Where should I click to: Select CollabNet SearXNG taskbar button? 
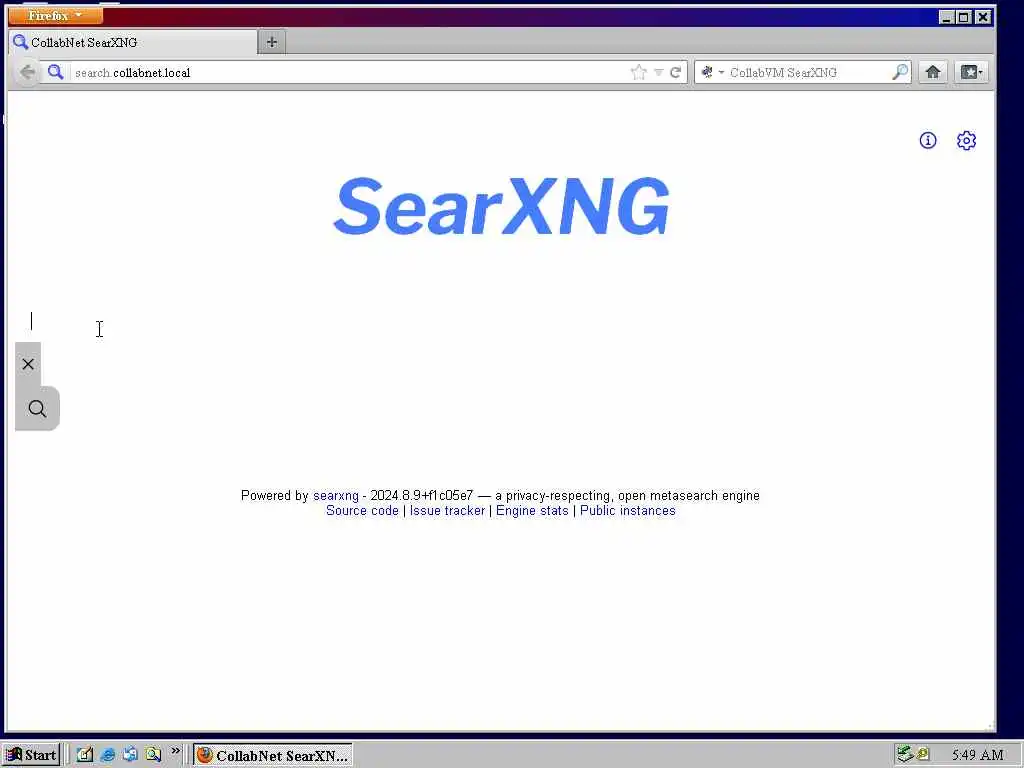[x=273, y=755]
